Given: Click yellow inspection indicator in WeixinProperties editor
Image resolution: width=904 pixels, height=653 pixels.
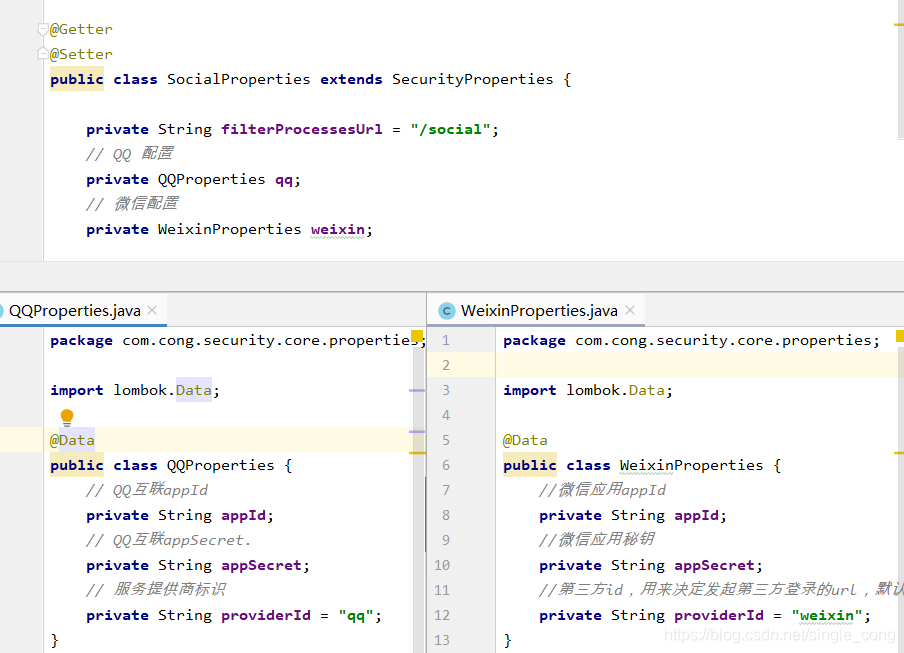Looking at the screenshot, I should pyautogui.click(x=900, y=337).
